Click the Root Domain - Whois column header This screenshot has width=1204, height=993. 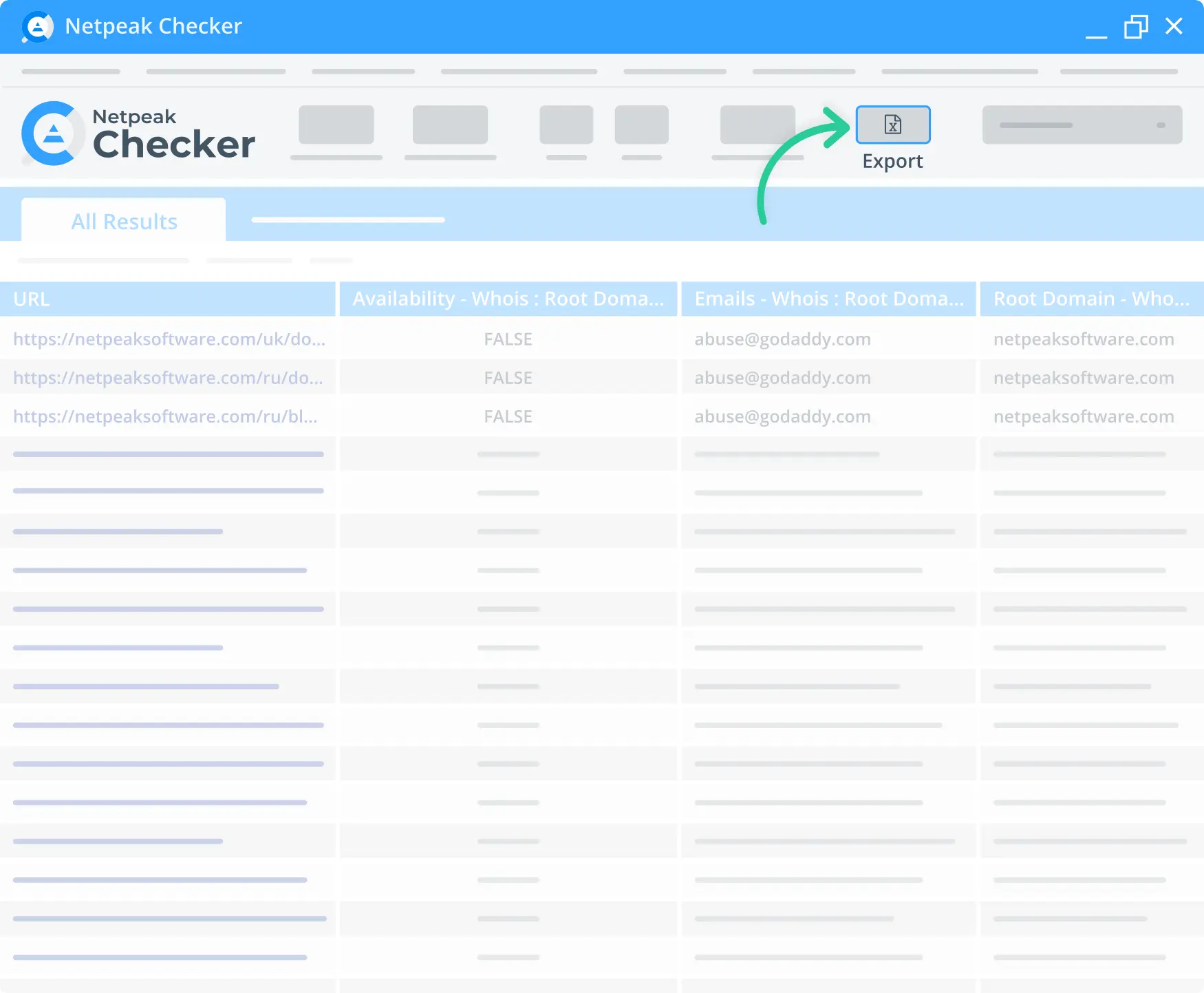[x=1092, y=299]
